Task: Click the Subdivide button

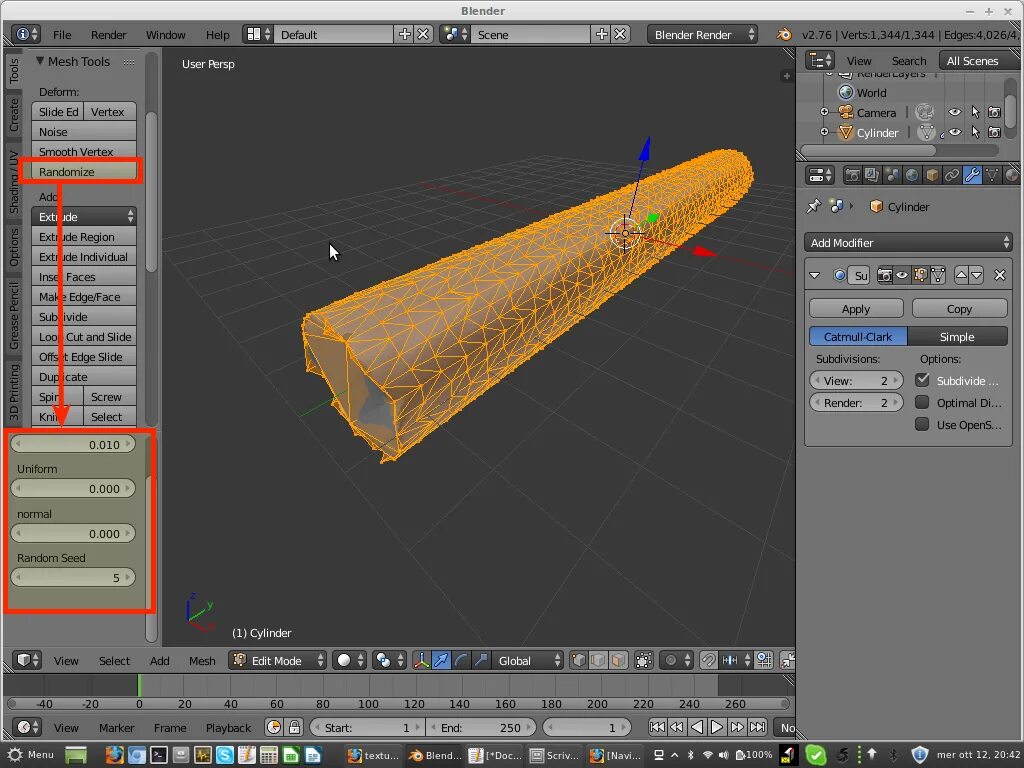Action: pyautogui.click(x=84, y=317)
